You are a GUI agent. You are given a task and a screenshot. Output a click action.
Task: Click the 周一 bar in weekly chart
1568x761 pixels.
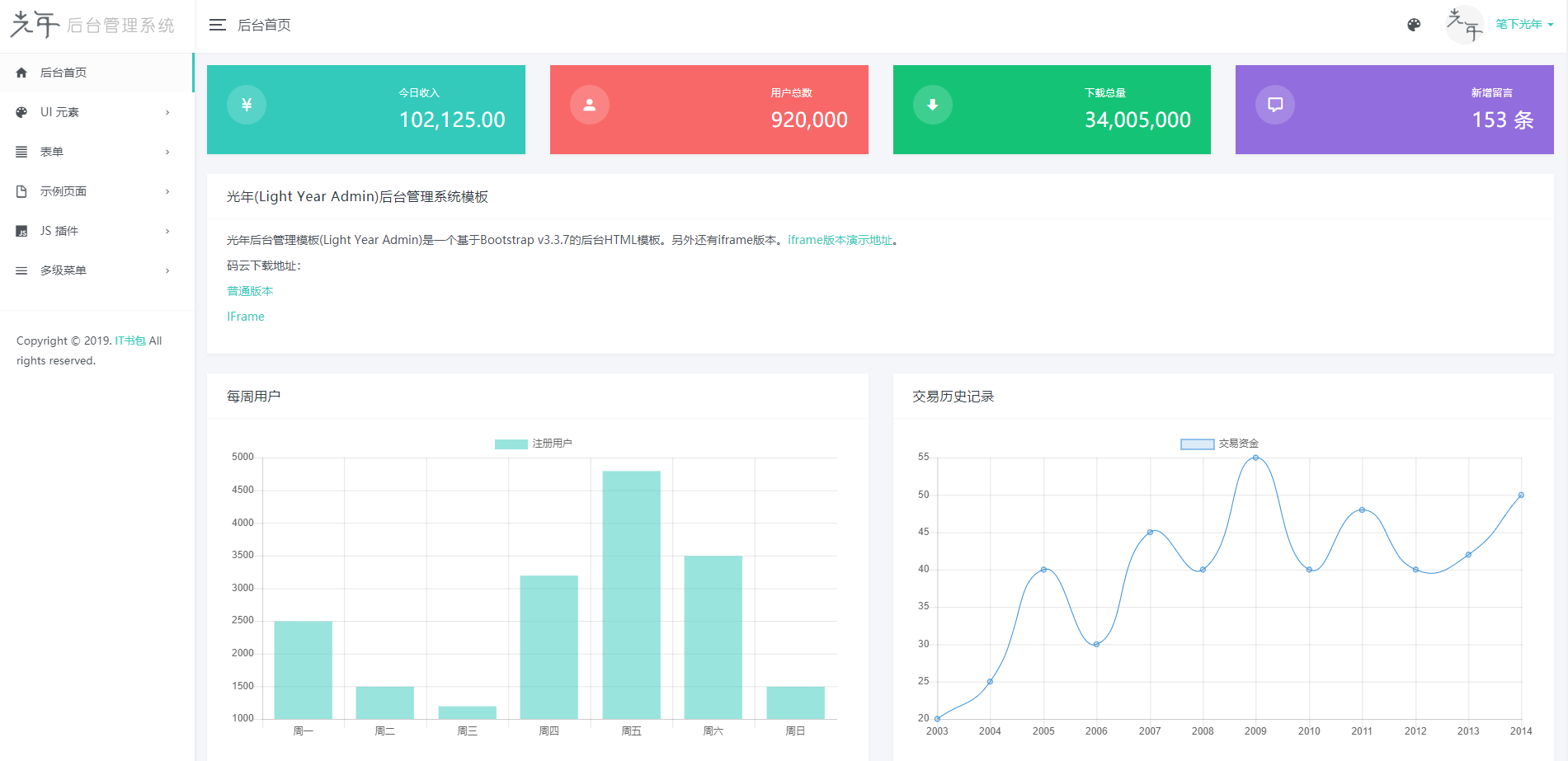303,669
